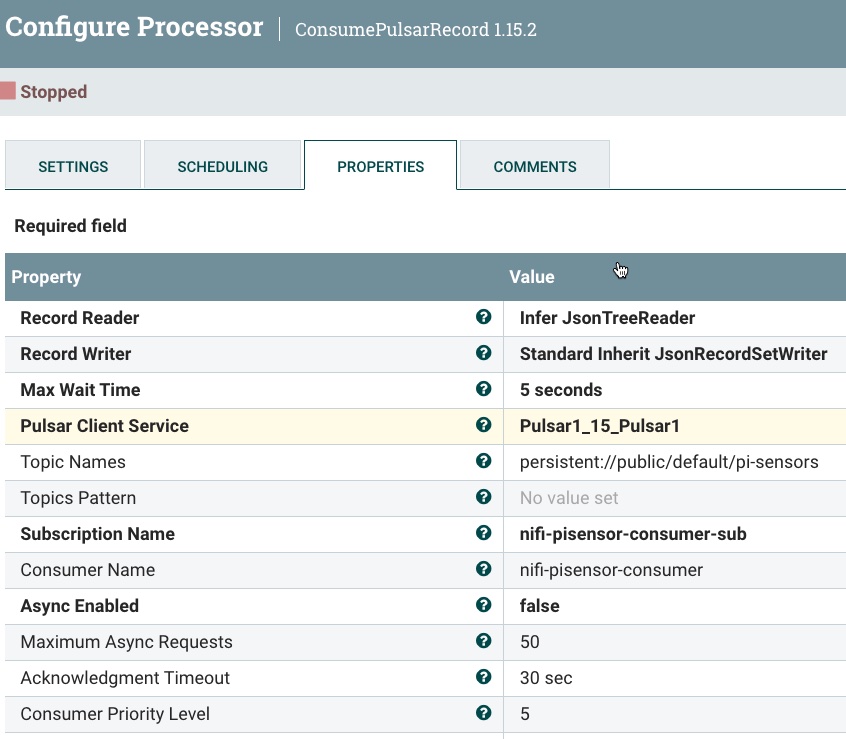The width and height of the screenshot is (846, 739).
Task: Click the Acknowledgment Timeout property name
Action: pos(125,678)
